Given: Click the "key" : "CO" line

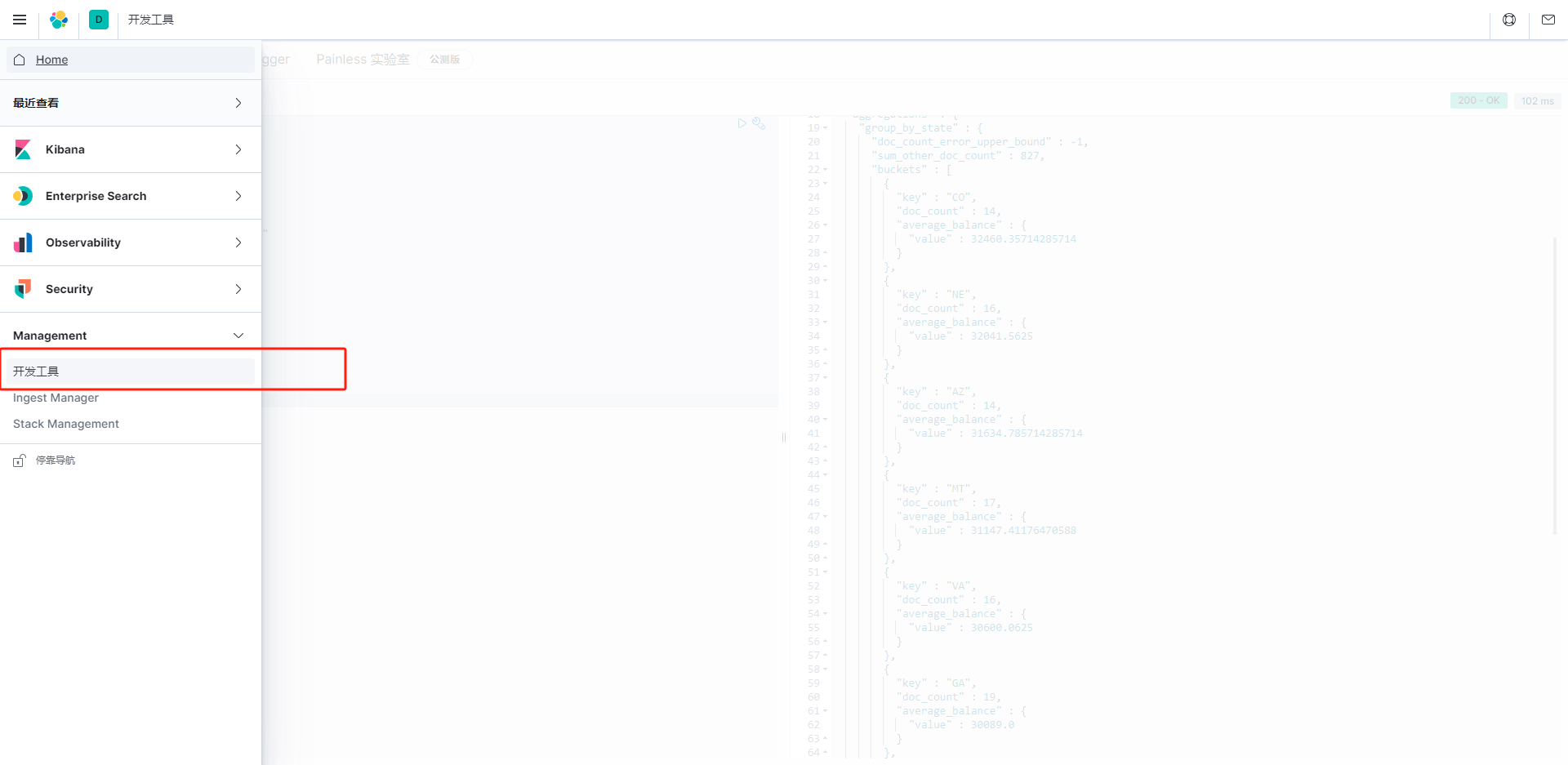Looking at the screenshot, I should pyautogui.click(x=937, y=198).
